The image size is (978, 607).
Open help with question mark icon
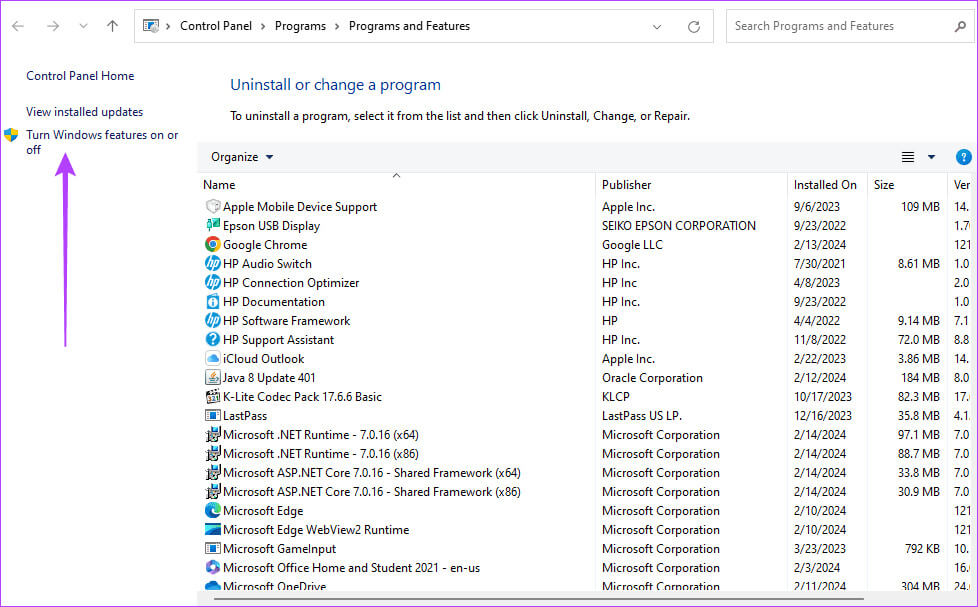point(963,157)
